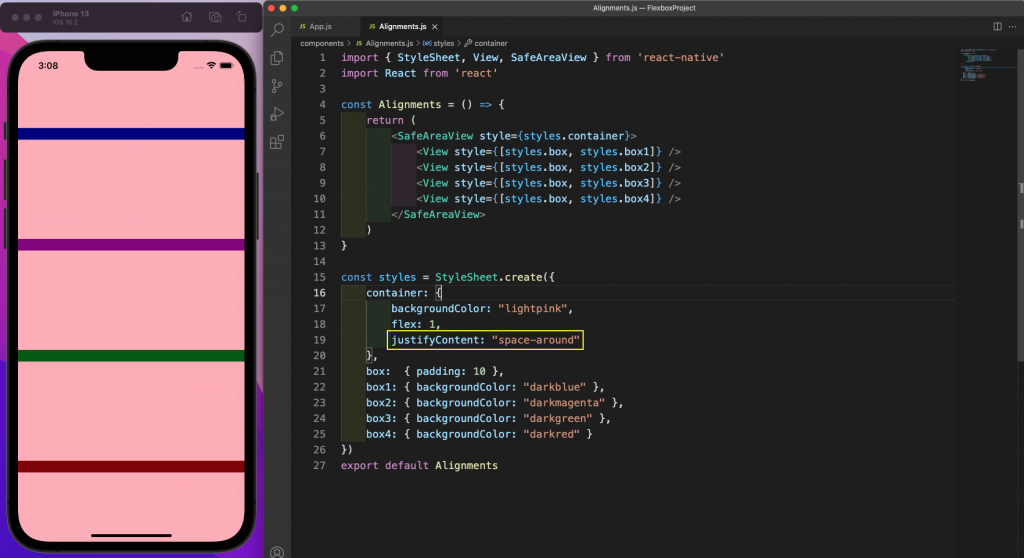
Task: Close the Alignments.js tab
Action: (x=434, y=27)
